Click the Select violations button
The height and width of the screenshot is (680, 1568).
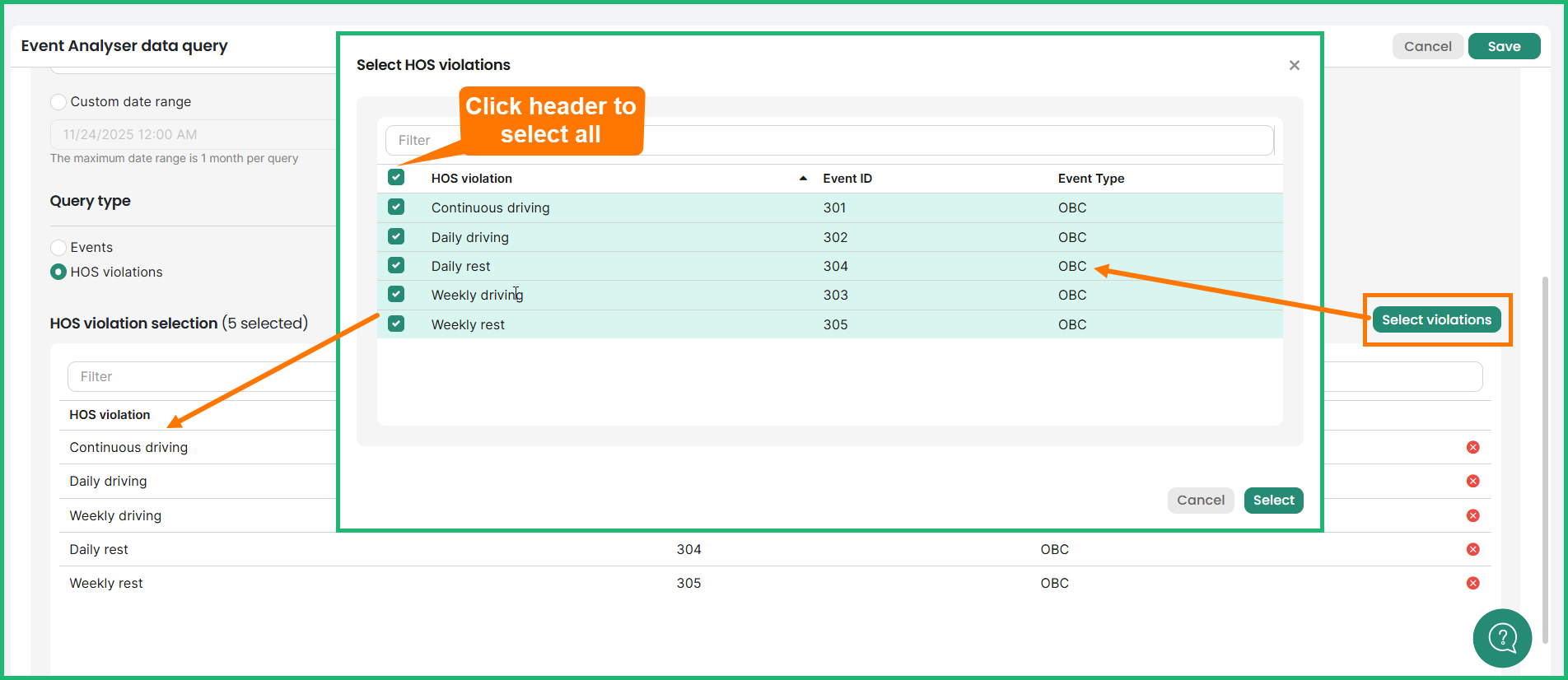coord(1435,319)
